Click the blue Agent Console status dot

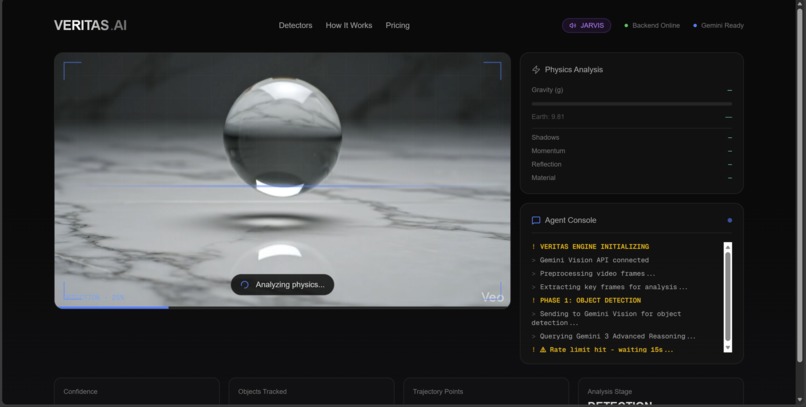pyautogui.click(x=729, y=220)
